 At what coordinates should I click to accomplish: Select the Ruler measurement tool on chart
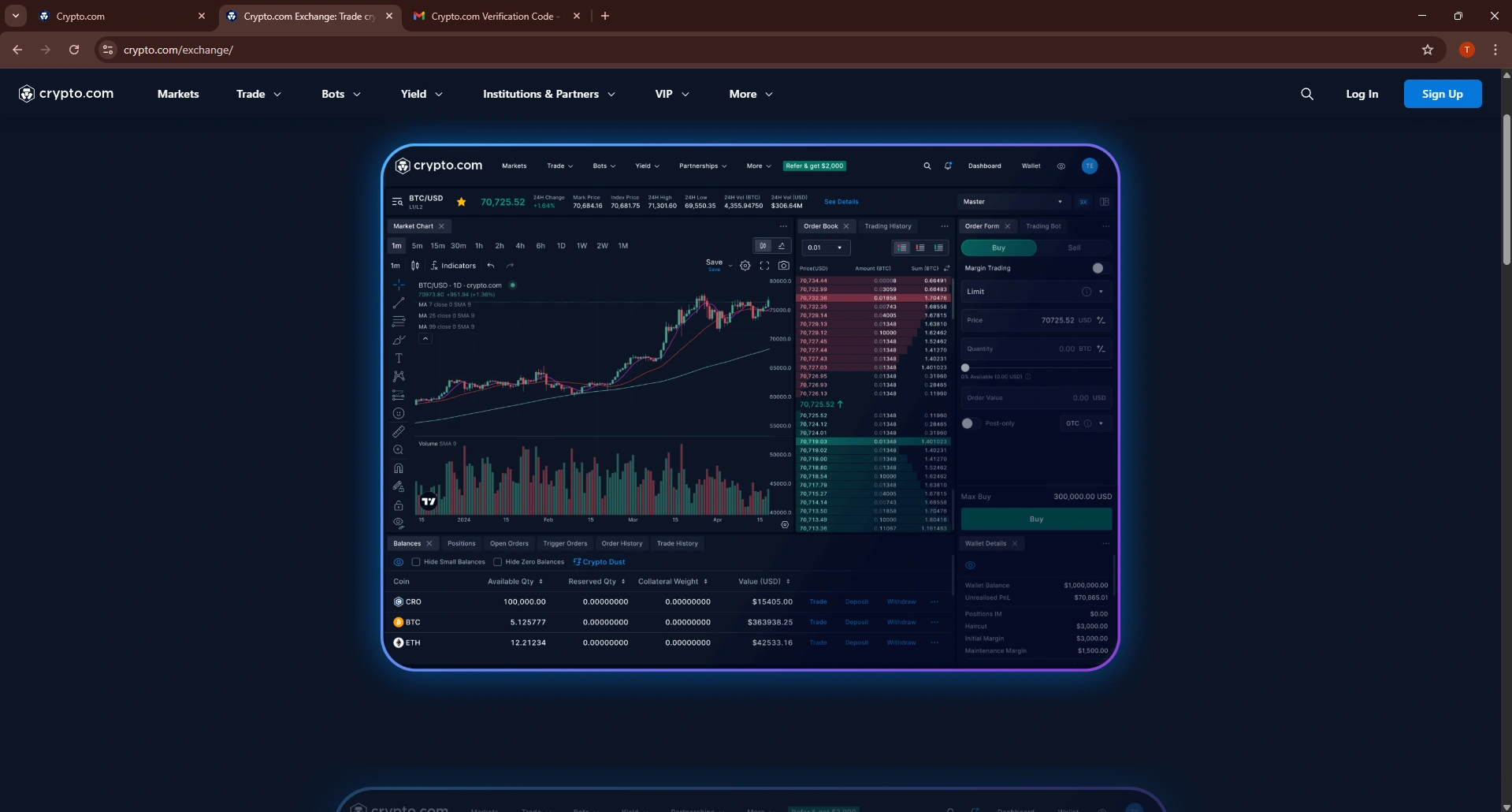coord(399,431)
